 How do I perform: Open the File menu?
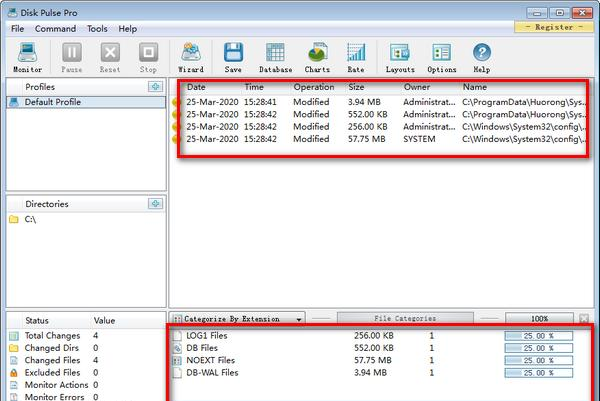coord(18,29)
